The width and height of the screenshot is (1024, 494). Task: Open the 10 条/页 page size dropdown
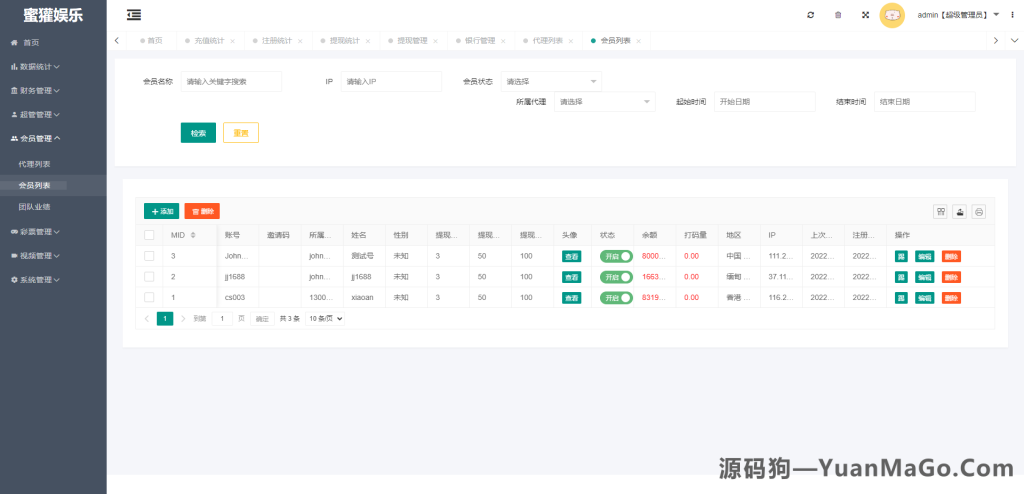click(x=325, y=319)
